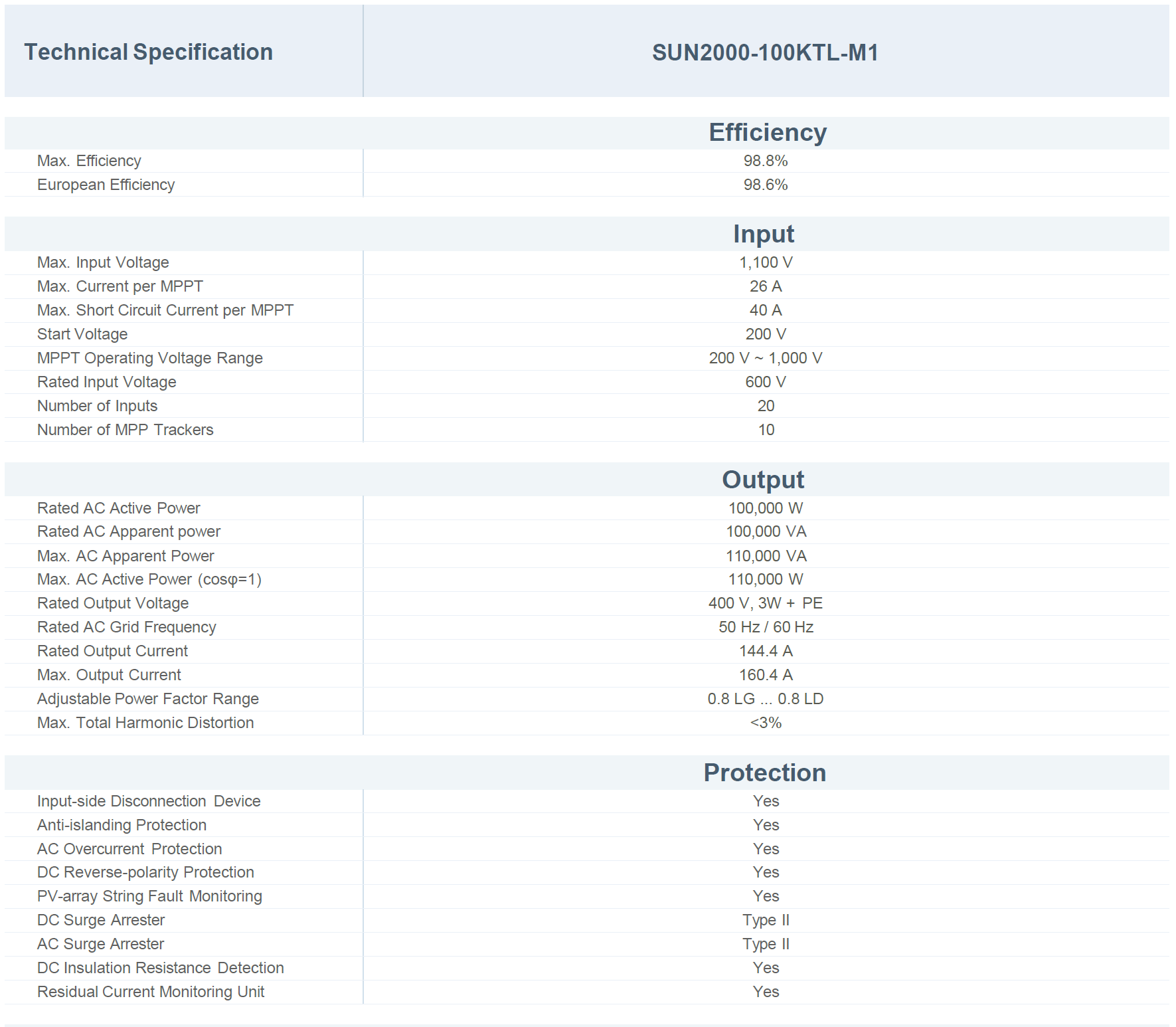Select 'Rated AC Grid Frequency' label

coord(127,627)
